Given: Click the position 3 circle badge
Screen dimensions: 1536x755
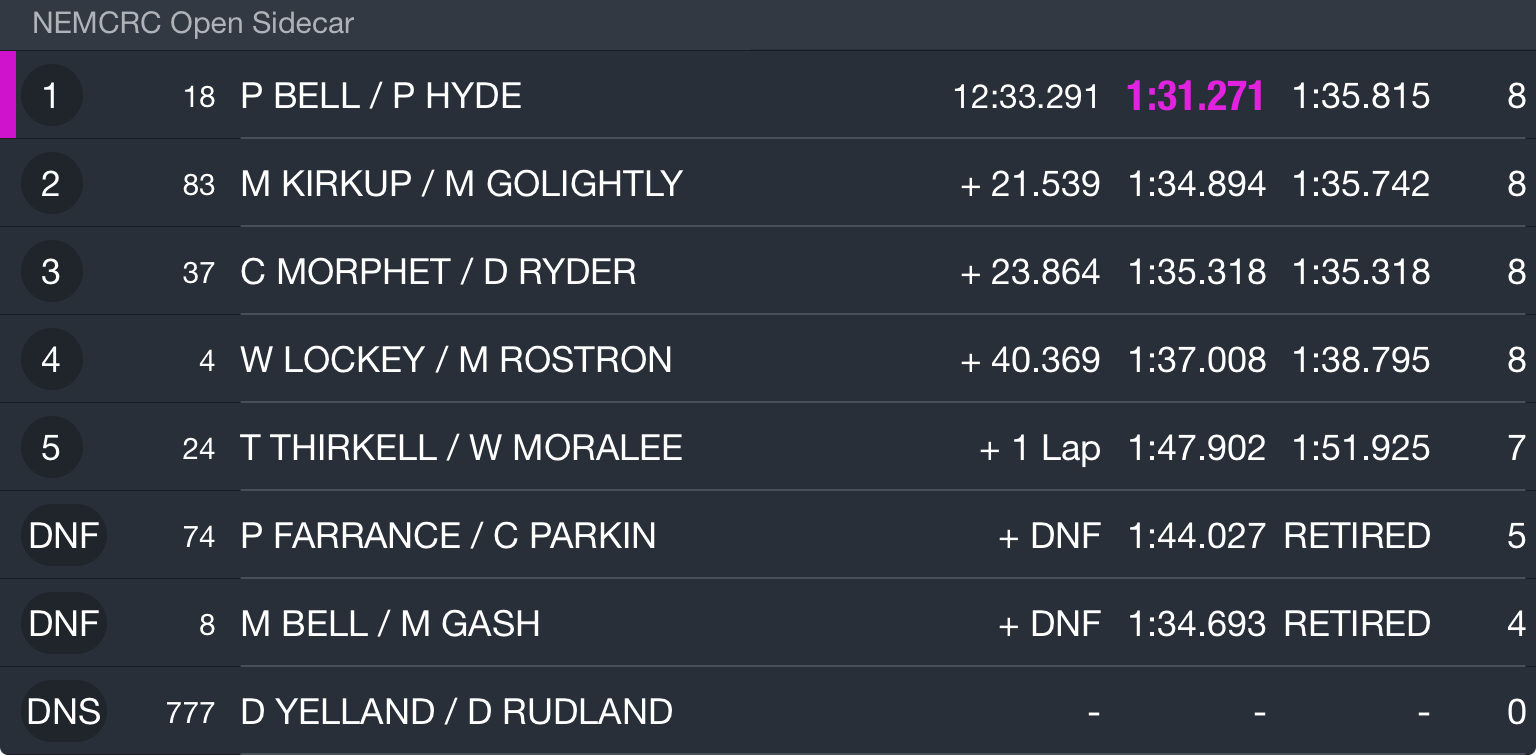Looking at the screenshot, I should click(x=51, y=272).
